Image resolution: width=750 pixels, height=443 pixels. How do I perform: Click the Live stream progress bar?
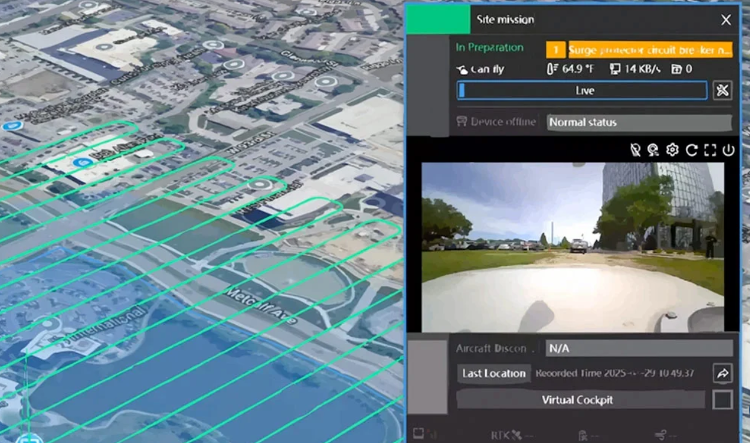[x=583, y=91]
